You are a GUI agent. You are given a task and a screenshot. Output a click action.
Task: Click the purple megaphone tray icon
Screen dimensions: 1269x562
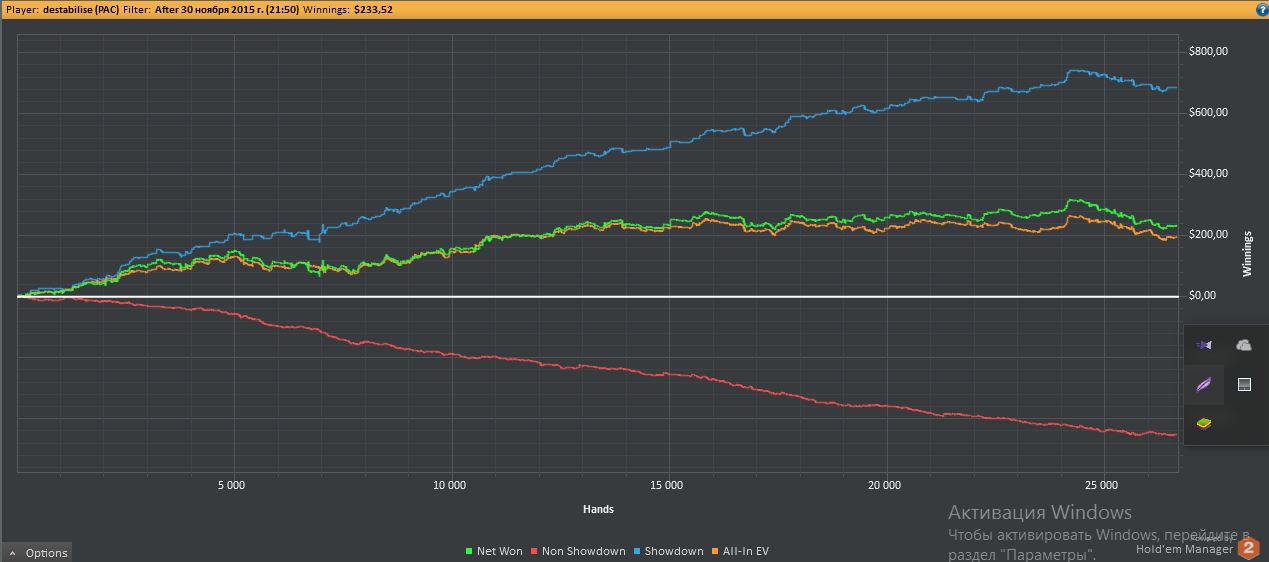click(x=1204, y=345)
